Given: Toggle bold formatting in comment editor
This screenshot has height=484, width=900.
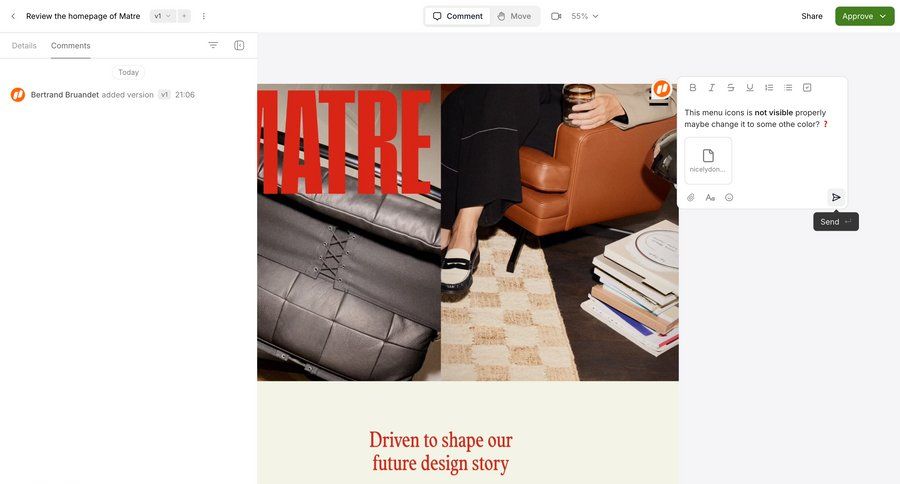Looking at the screenshot, I should (693, 88).
